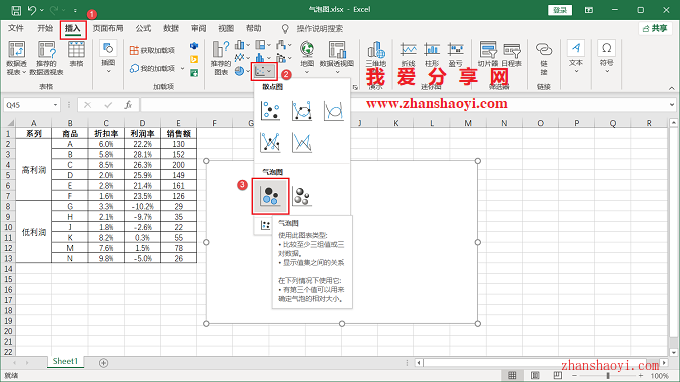Insert a Table from the ribbon
Screen dimensions: 680x382
coord(76,54)
